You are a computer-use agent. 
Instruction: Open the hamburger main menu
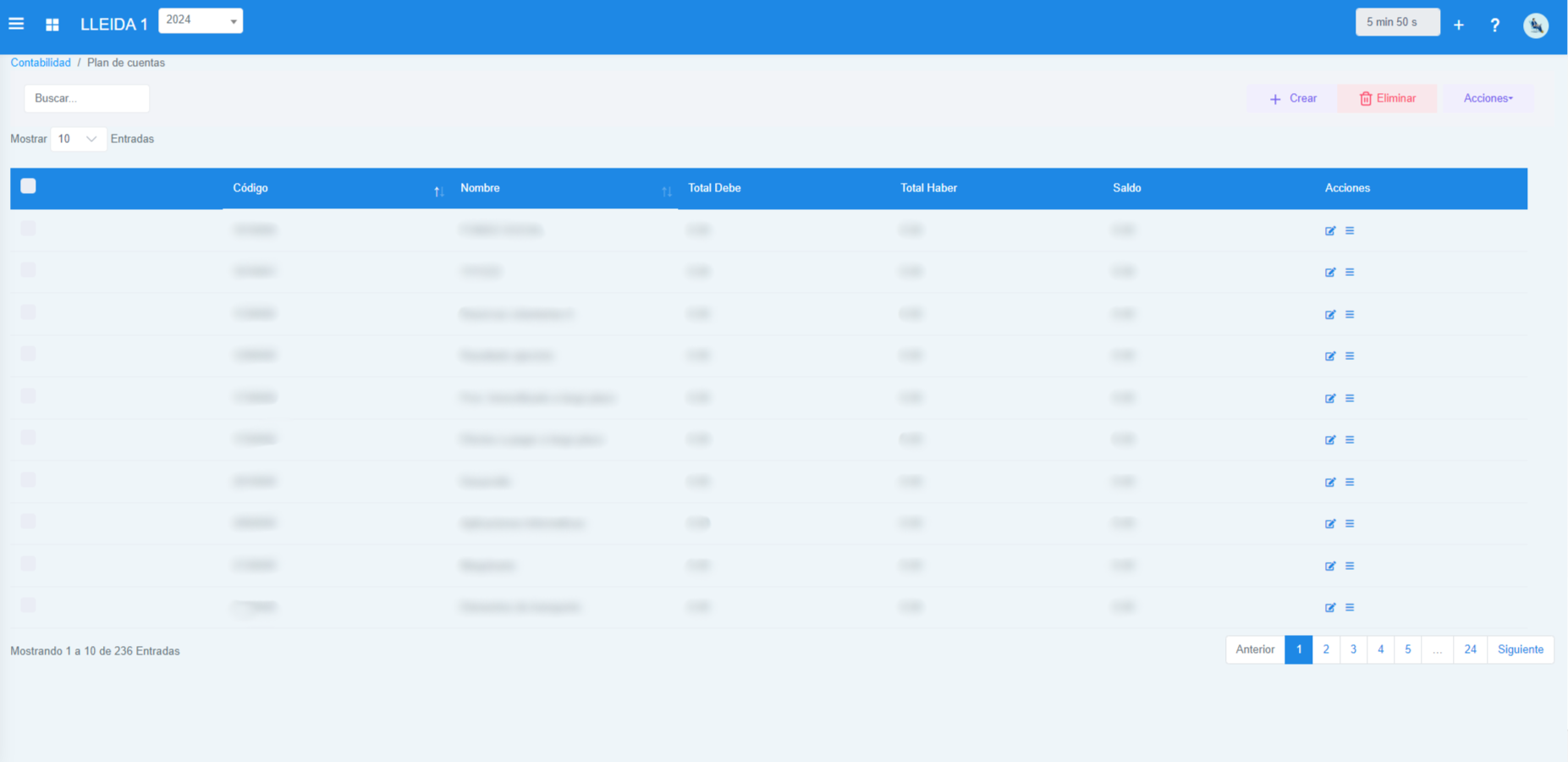coord(16,24)
